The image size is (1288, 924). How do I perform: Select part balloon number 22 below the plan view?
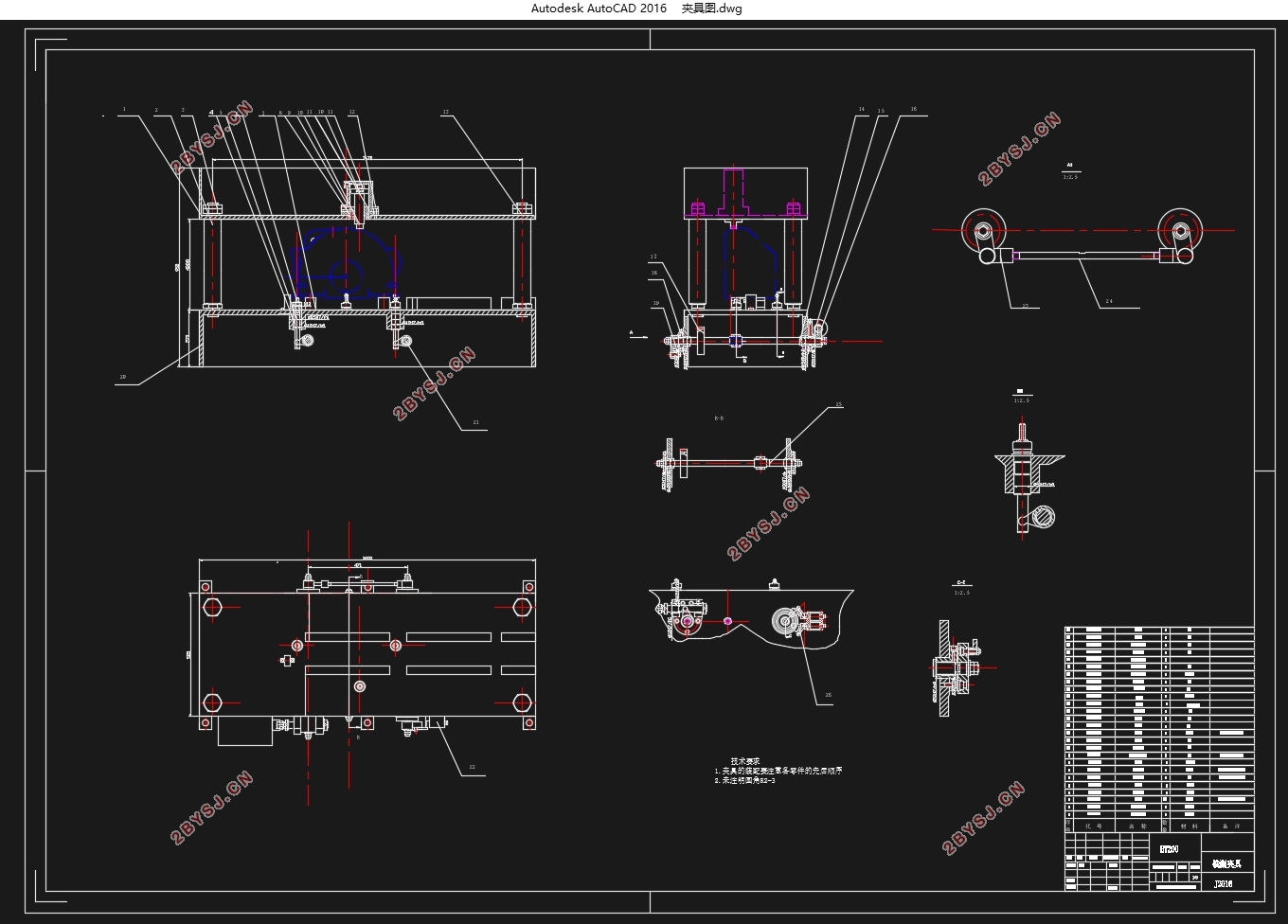pyautogui.click(x=472, y=768)
